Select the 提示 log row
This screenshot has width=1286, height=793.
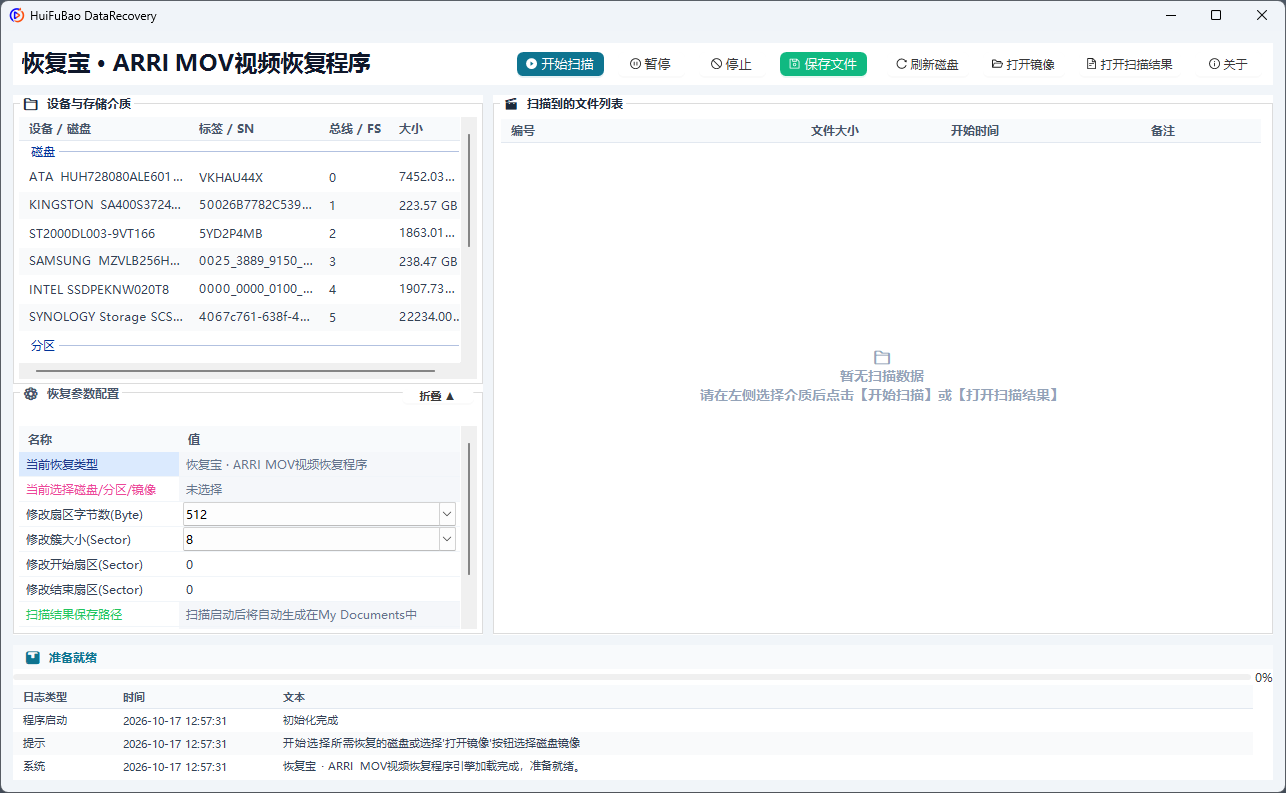[633, 743]
